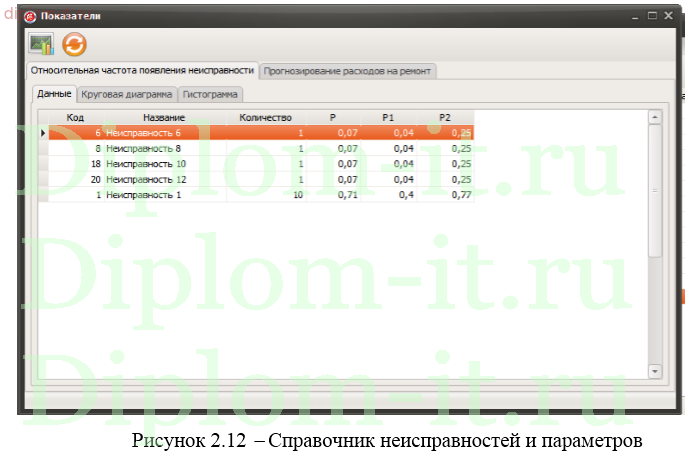Click the 'P' column header
697x456 pixels.
pos(333,117)
